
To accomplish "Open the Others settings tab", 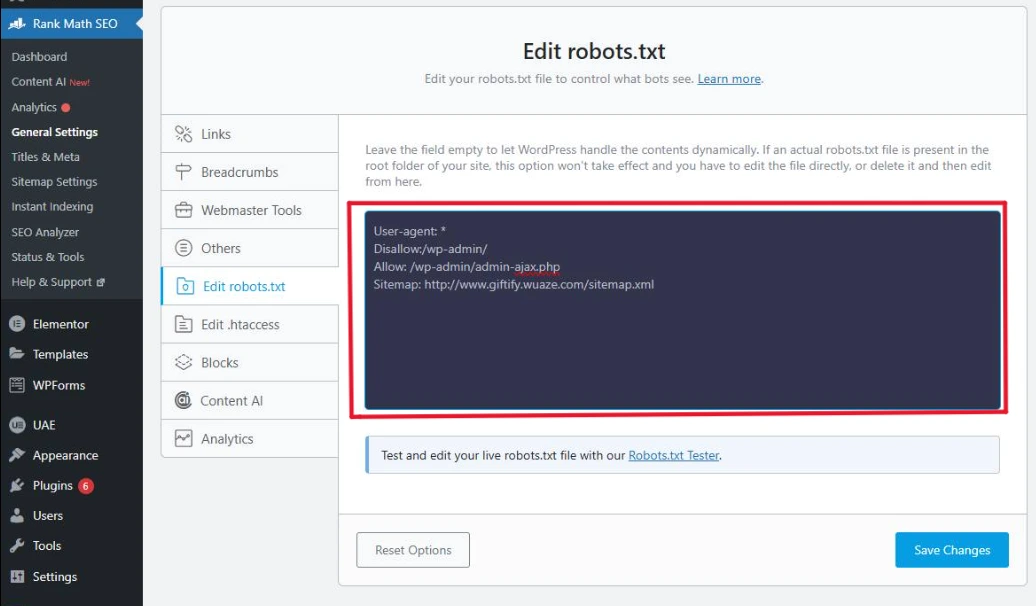I will point(220,248).
